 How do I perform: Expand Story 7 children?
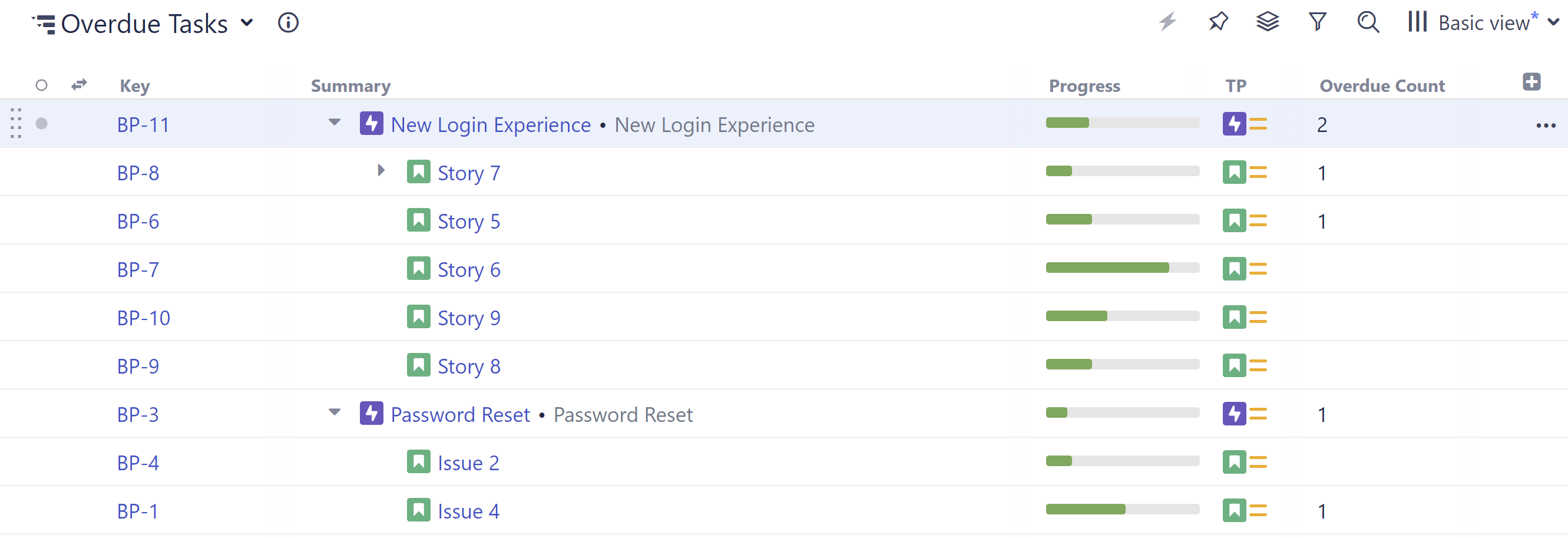click(381, 170)
